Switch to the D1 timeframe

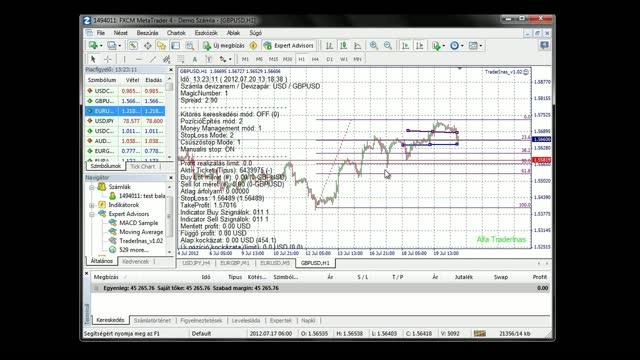329,59
